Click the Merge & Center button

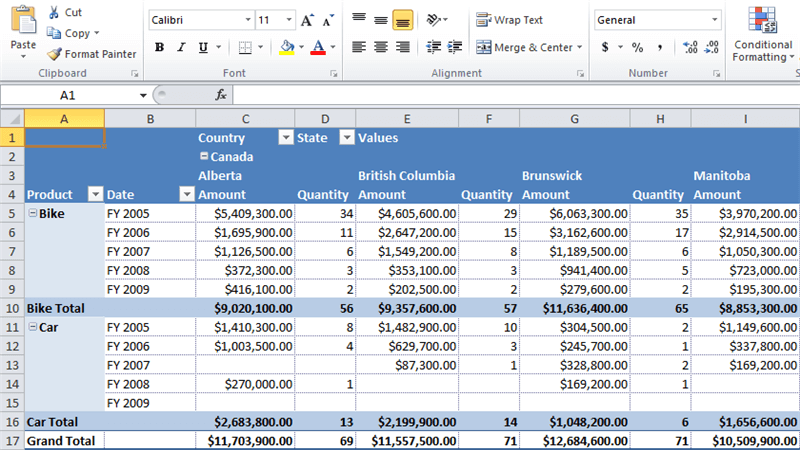coord(525,47)
